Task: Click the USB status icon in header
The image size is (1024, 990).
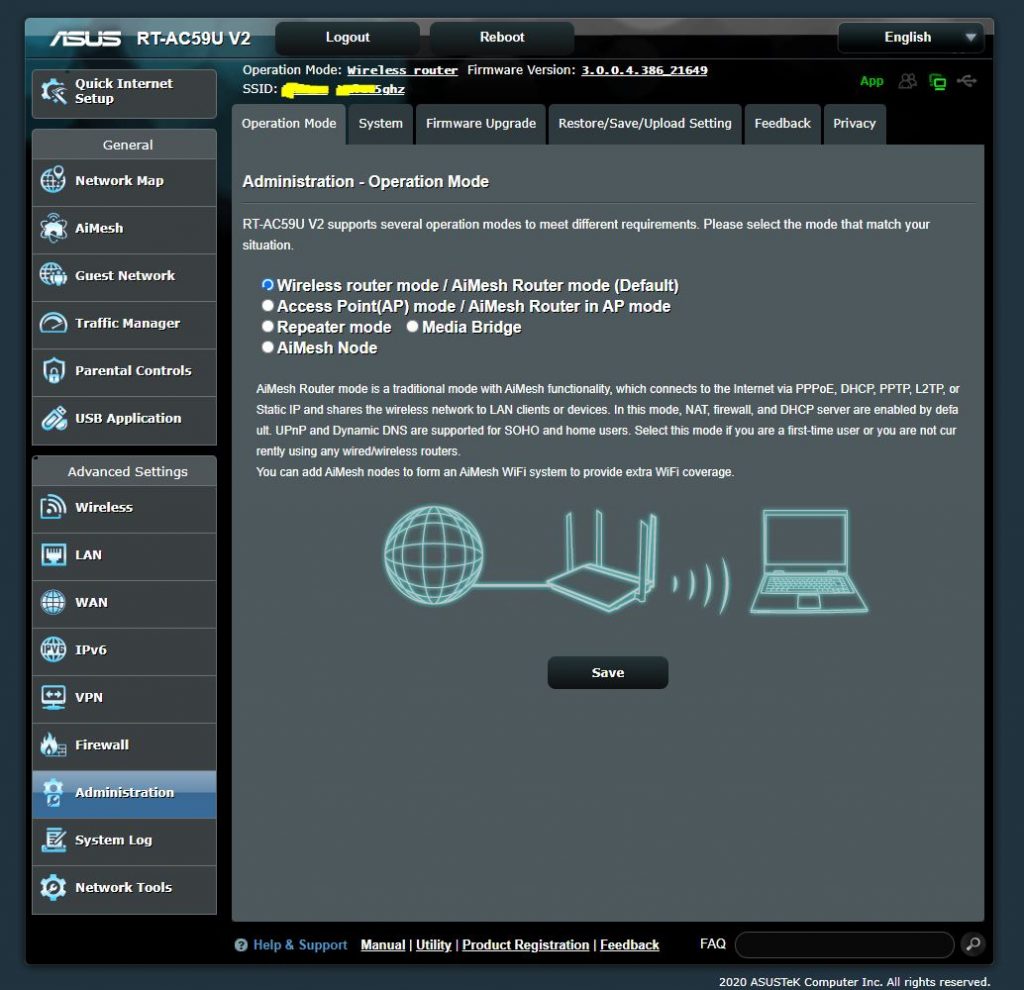Action: 967,81
